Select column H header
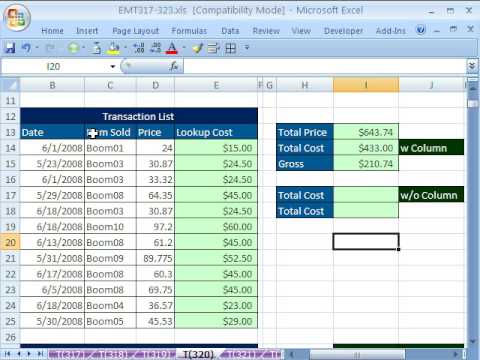 (305, 85)
